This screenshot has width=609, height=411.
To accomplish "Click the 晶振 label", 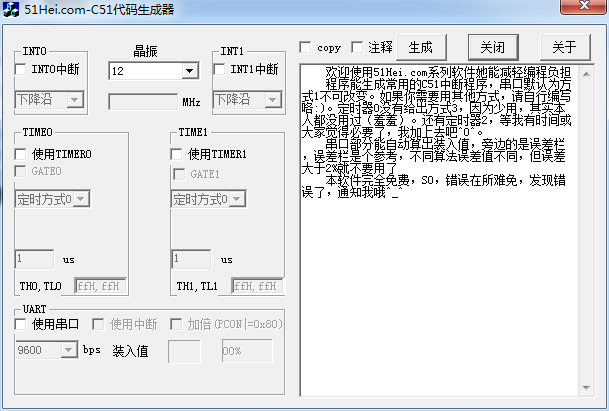I will 145,51.
